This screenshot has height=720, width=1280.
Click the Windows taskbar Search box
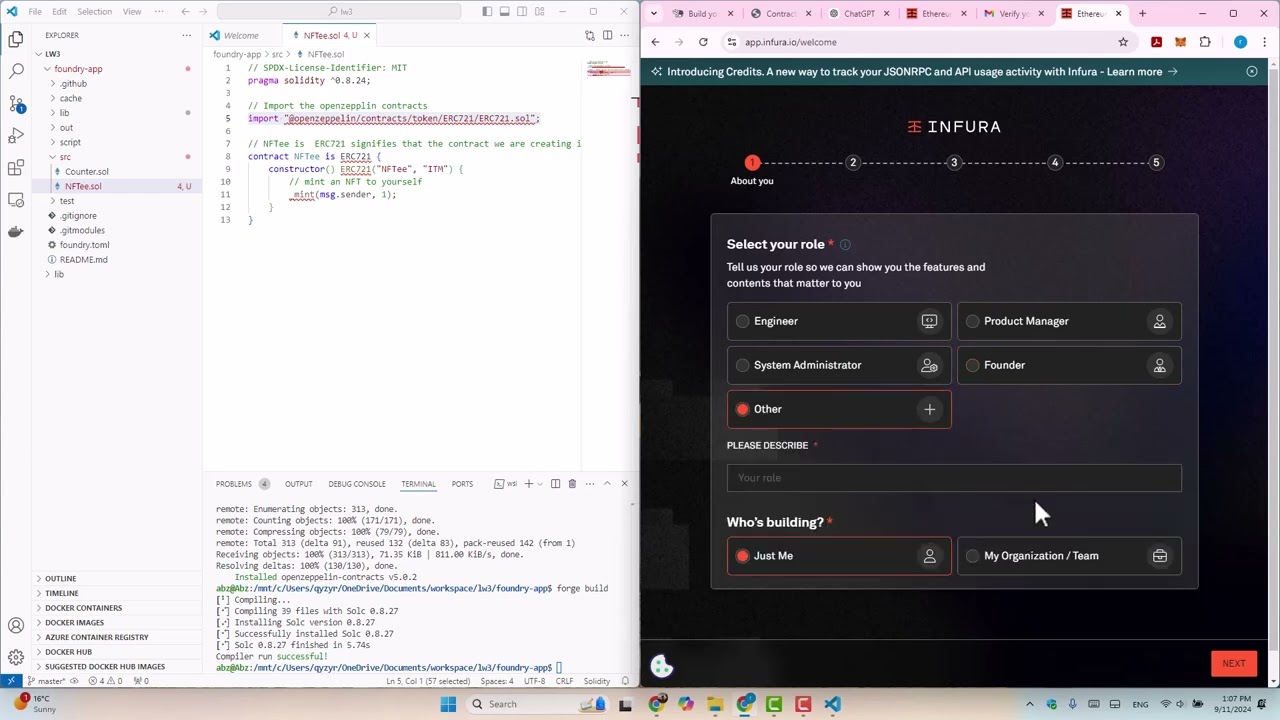click(x=538, y=704)
